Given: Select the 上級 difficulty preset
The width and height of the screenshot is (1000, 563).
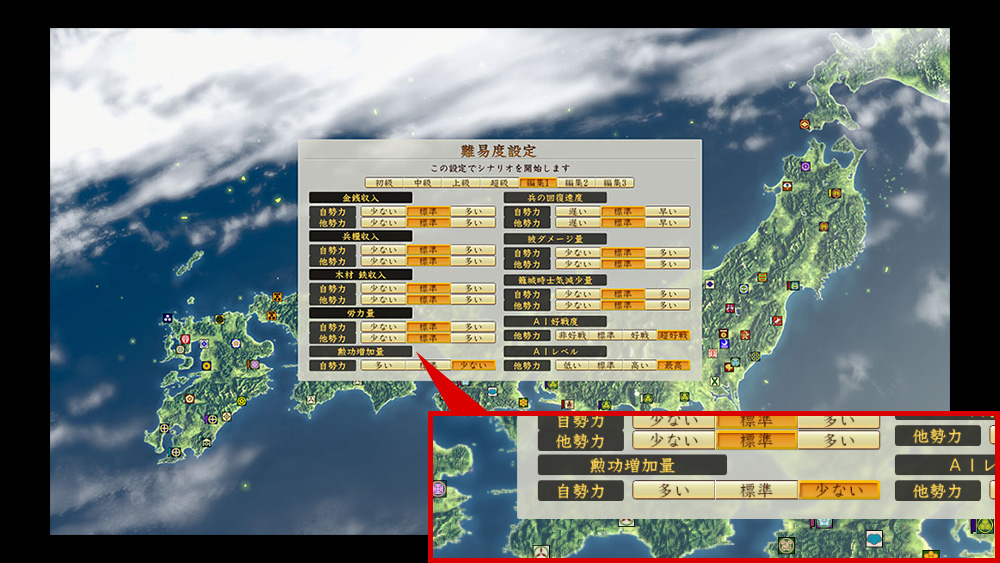Looking at the screenshot, I should 460,183.
